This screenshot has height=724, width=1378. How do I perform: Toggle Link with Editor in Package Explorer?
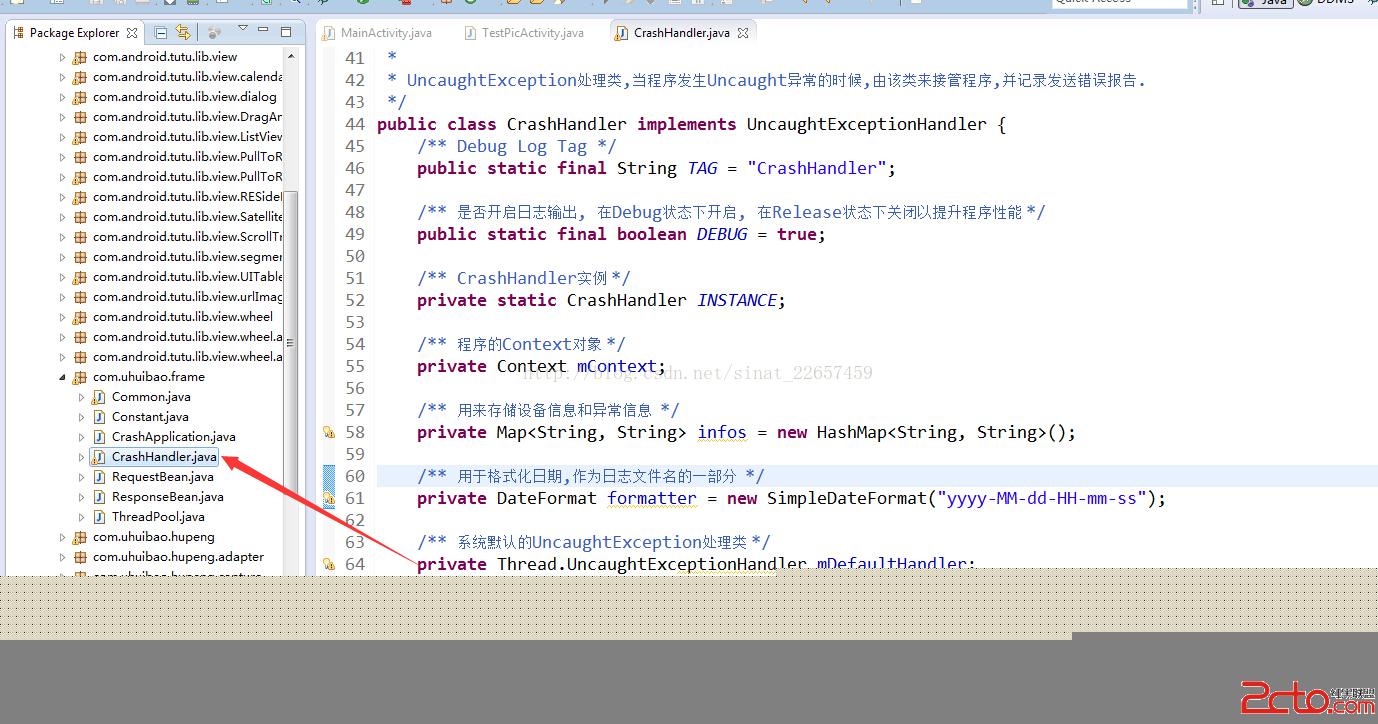[x=182, y=33]
